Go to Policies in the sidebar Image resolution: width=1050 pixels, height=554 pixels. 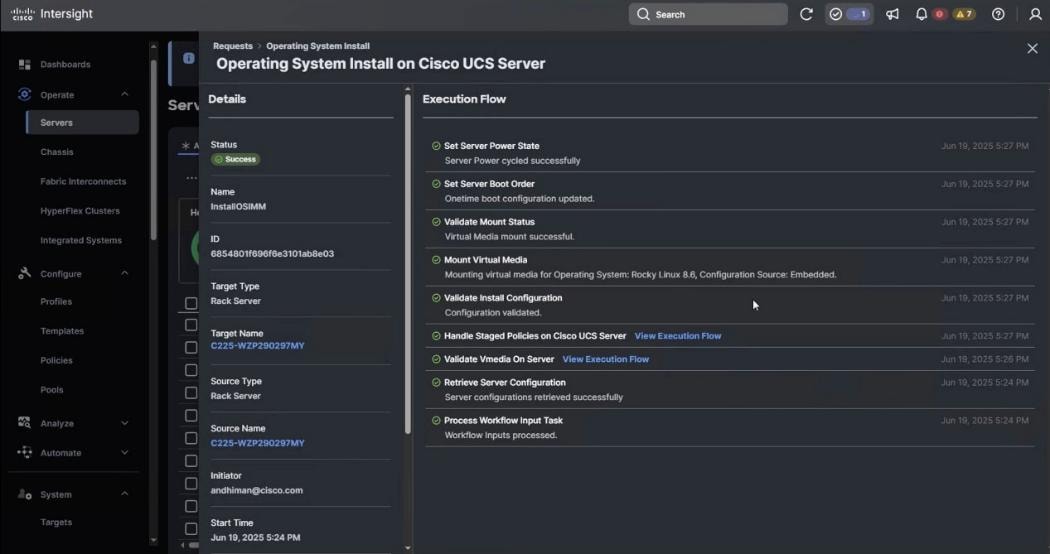click(x=56, y=360)
